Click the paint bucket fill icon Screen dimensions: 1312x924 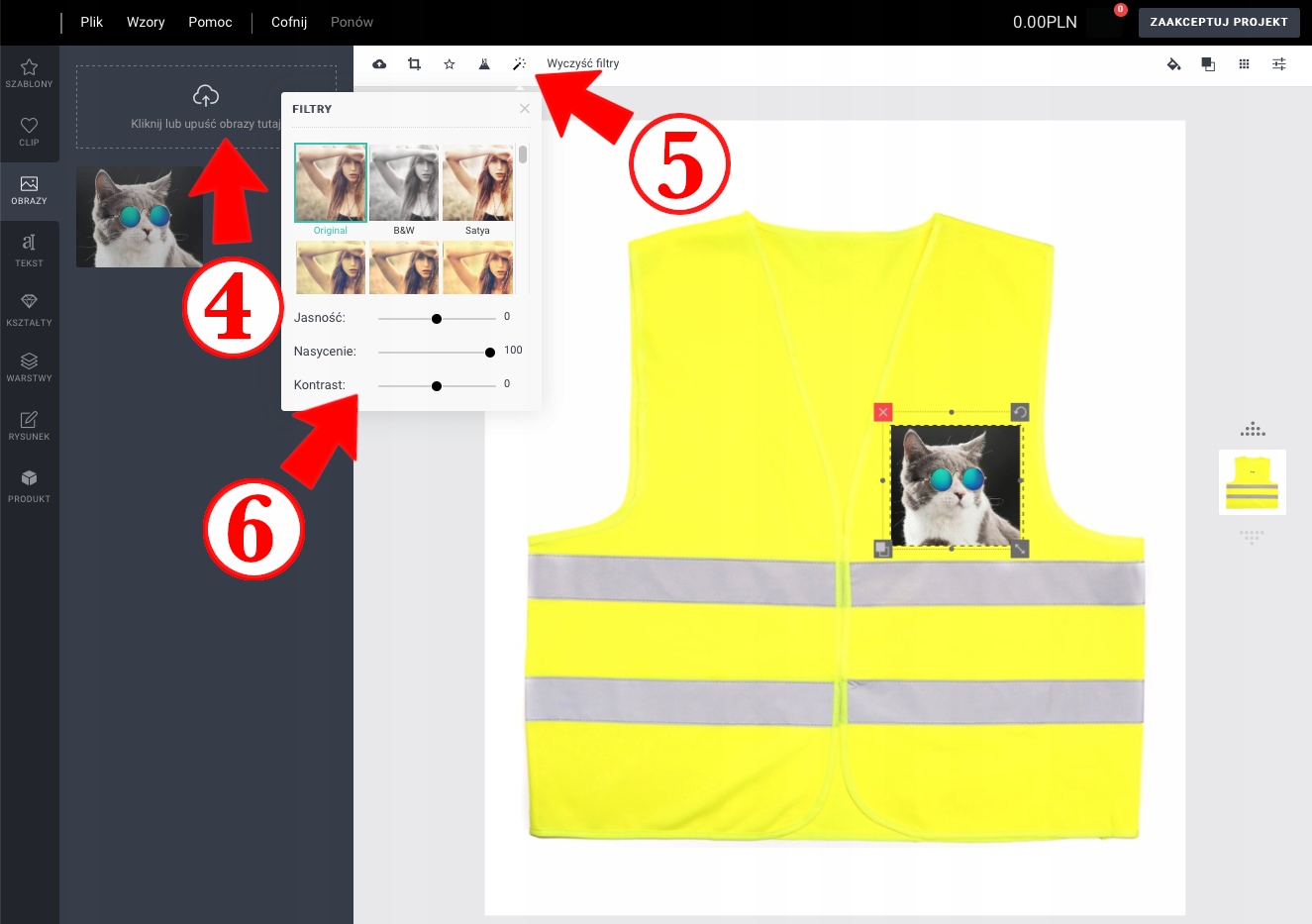1173,64
